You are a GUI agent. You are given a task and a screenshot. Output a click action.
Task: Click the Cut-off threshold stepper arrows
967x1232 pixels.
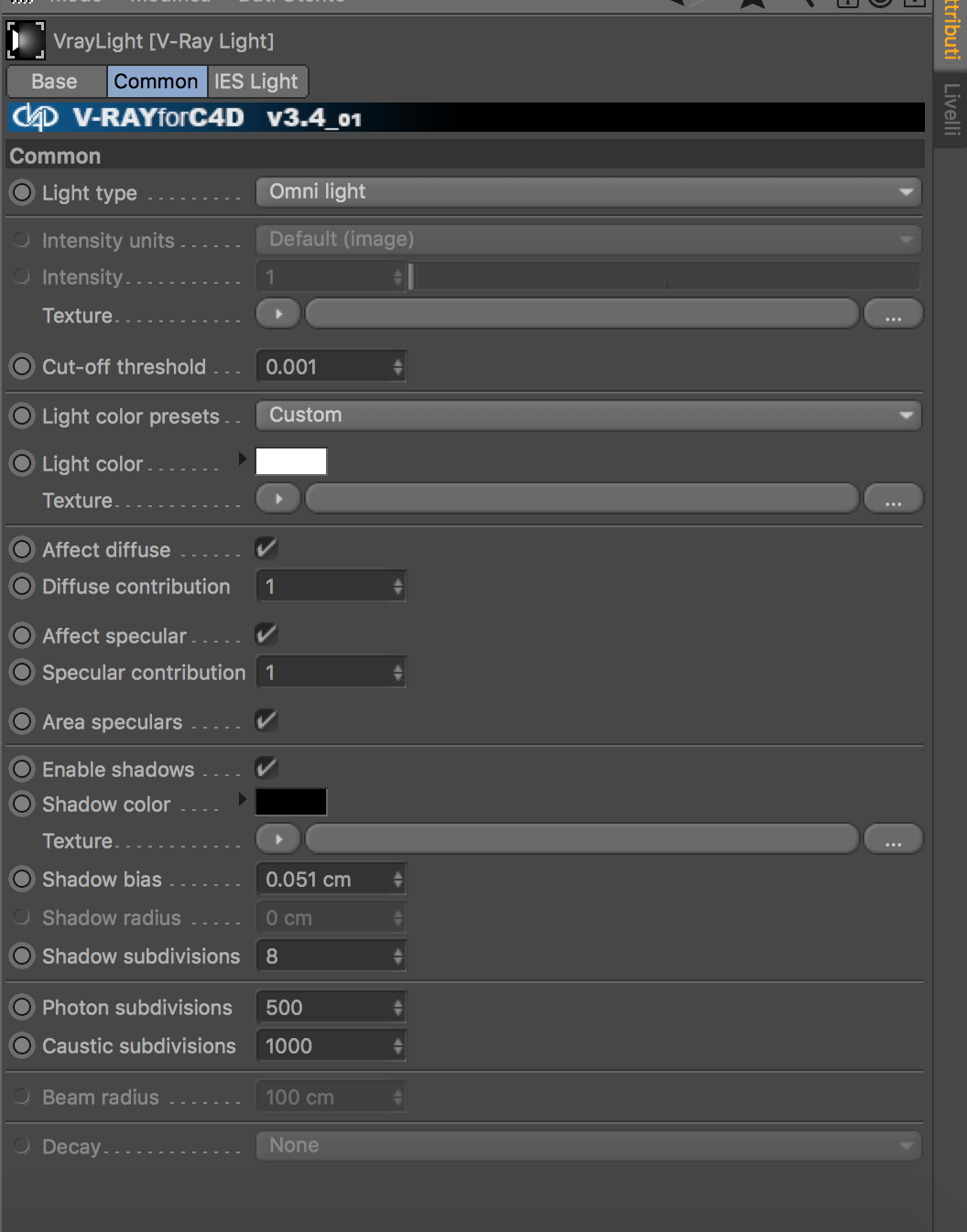pos(398,367)
